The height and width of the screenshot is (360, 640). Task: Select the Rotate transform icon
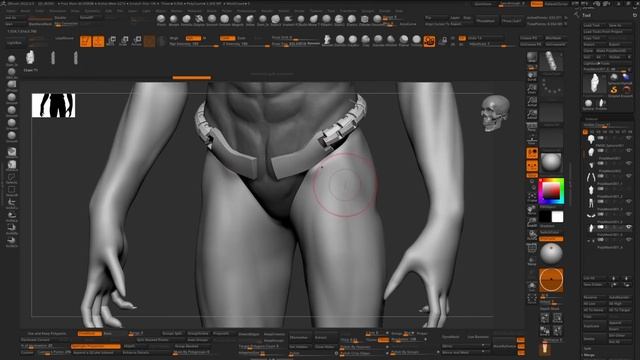137,41
